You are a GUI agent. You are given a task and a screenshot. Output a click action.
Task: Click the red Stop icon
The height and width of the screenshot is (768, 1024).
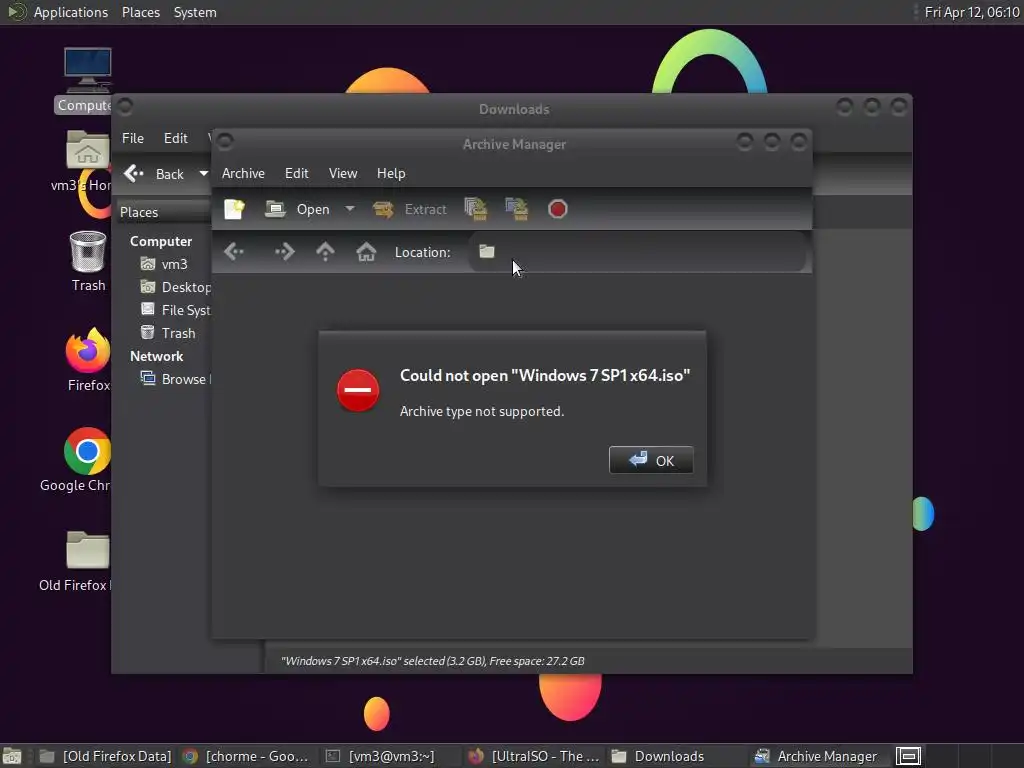(x=558, y=209)
